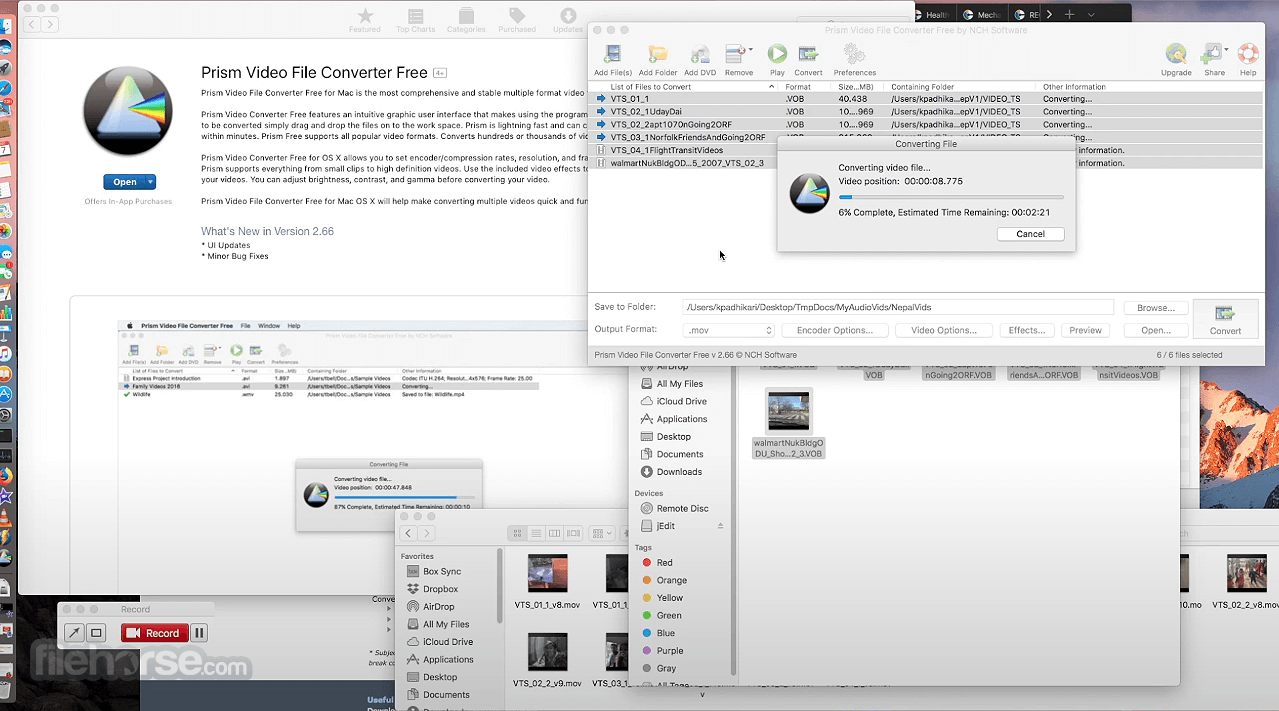This screenshot has width=1279, height=711.
Task: Click the Remove toolbar icon
Action: pos(735,54)
